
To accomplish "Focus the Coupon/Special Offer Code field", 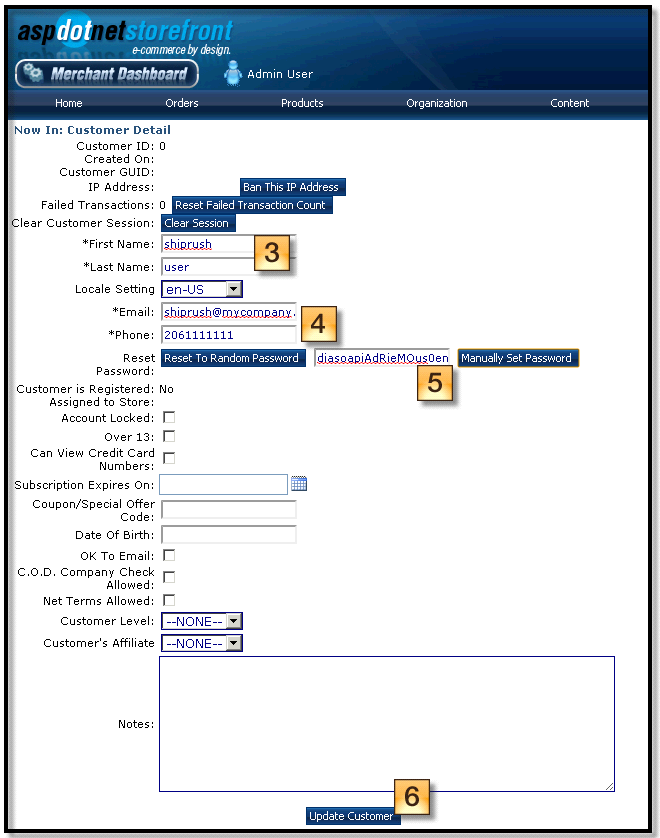I will [229, 510].
